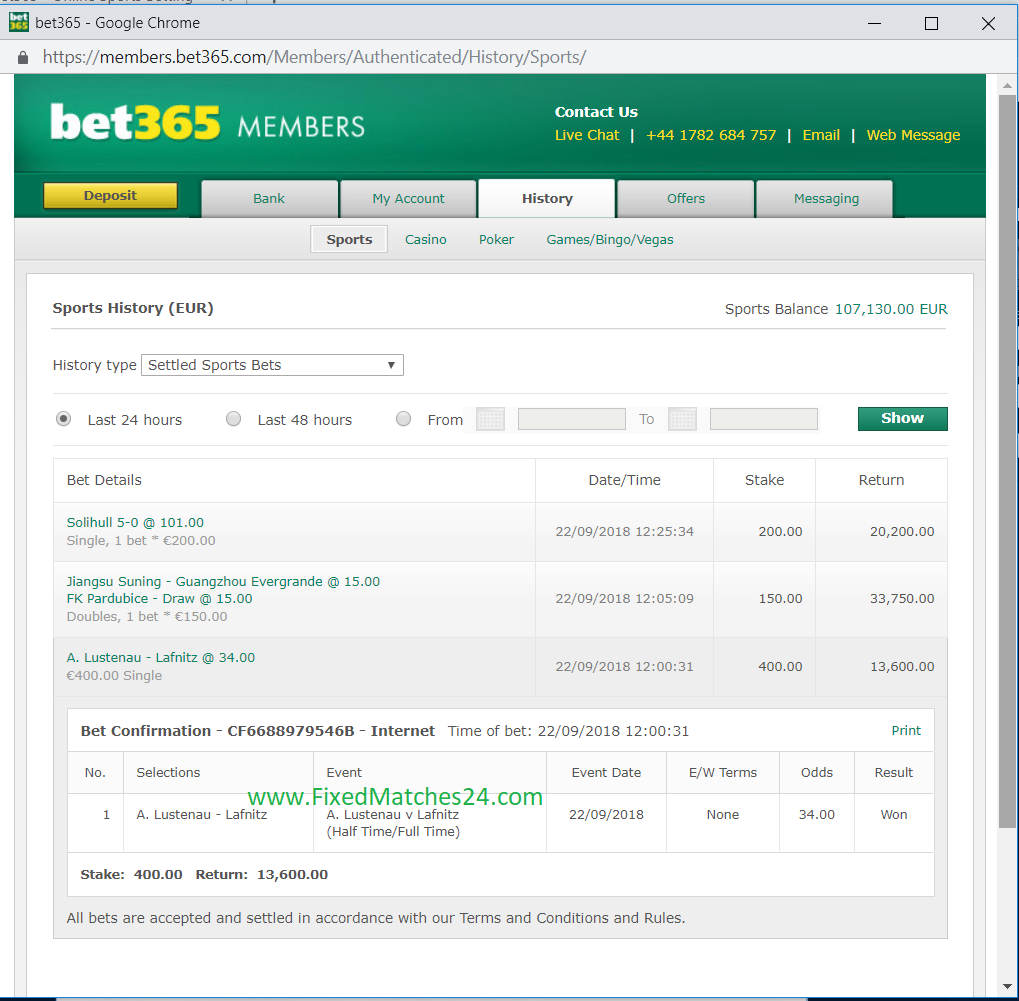
Task: Open the Jiangsu Suning - Guangzhou Evergrande bet
Action: [223, 582]
